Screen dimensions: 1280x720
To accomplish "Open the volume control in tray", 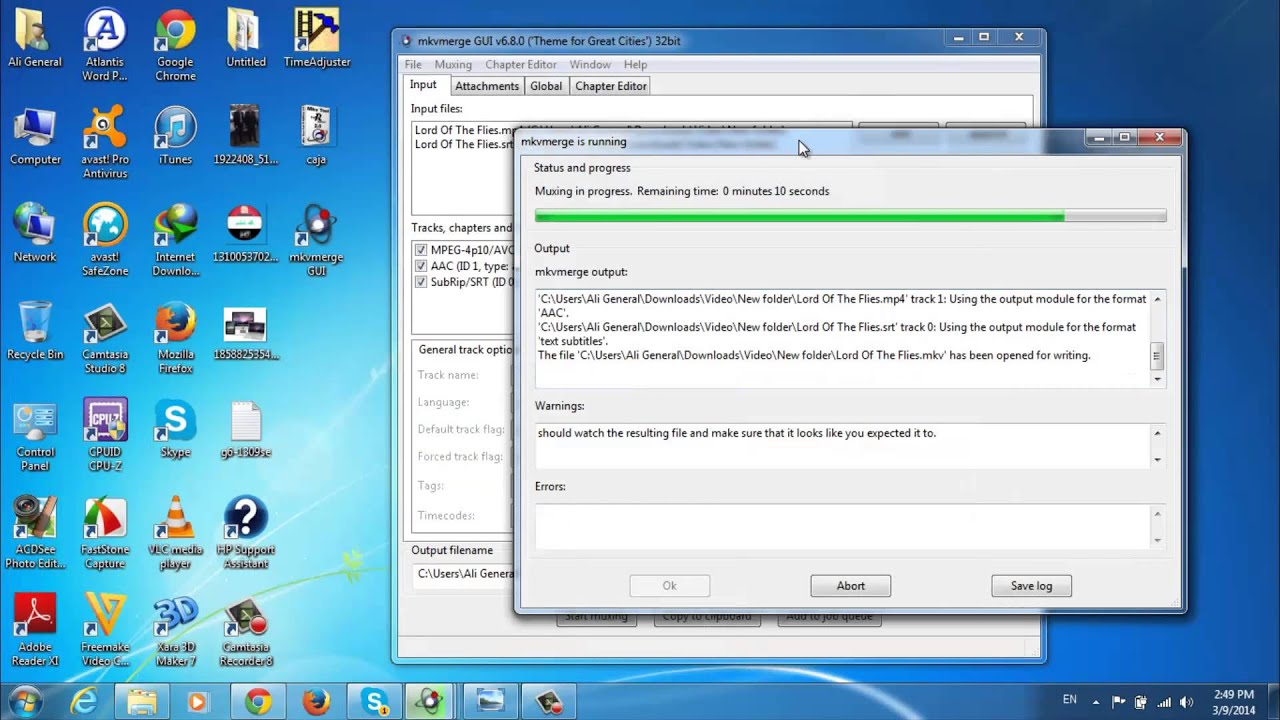I will (1187, 702).
